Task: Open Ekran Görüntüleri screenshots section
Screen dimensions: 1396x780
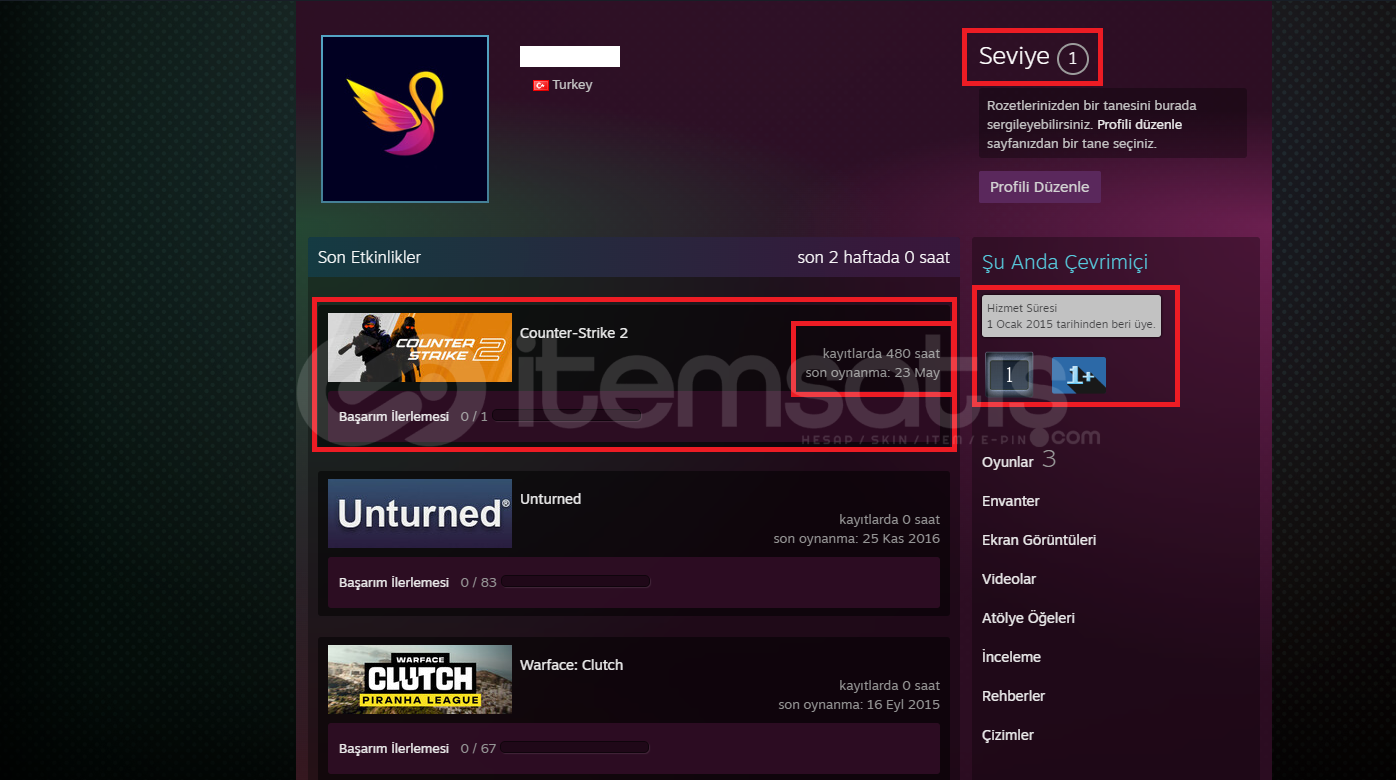Action: point(1039,540)
